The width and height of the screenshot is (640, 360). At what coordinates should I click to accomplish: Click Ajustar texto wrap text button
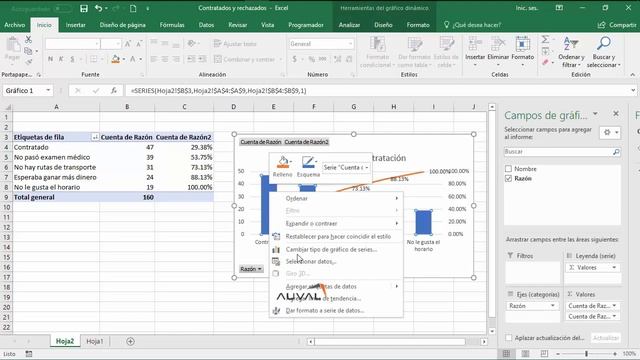pyautogui.click(x=236, y=44)
